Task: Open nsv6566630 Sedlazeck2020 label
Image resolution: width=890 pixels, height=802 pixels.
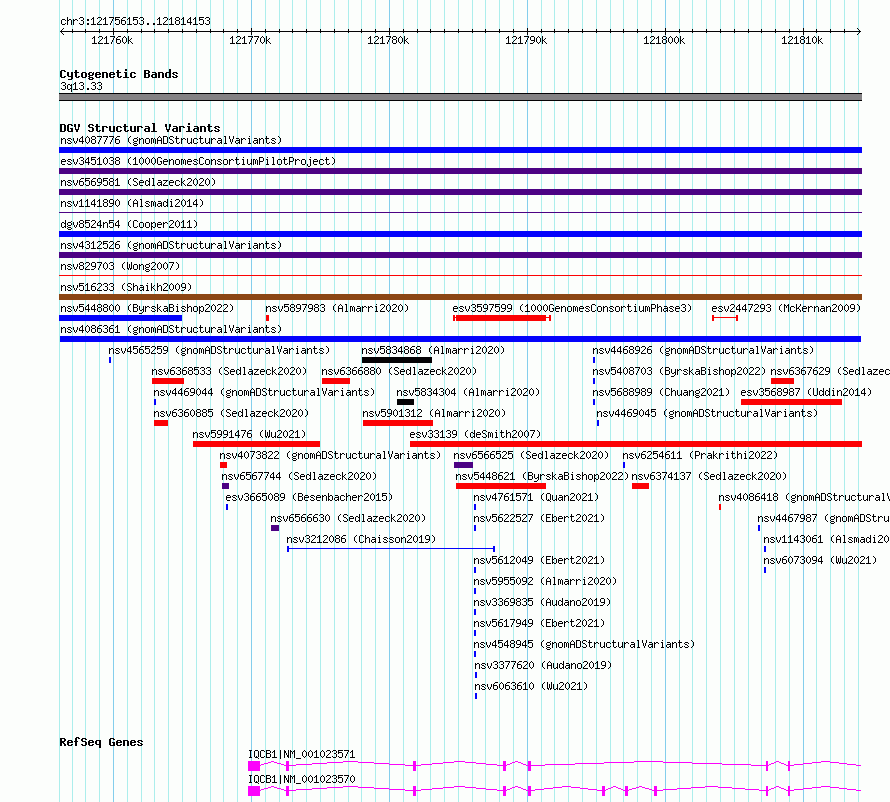Action: pyautogui.click(x=349, y=518)
